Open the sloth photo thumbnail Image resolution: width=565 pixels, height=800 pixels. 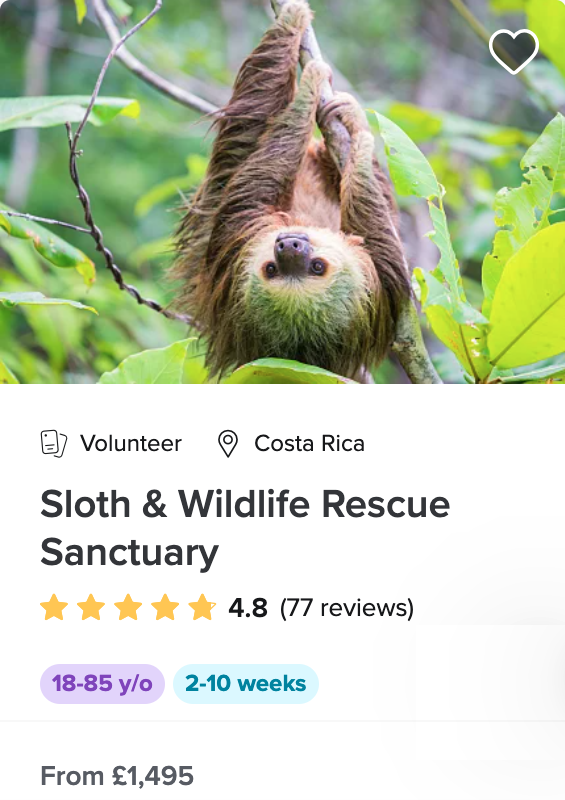[x=282, y=191]
